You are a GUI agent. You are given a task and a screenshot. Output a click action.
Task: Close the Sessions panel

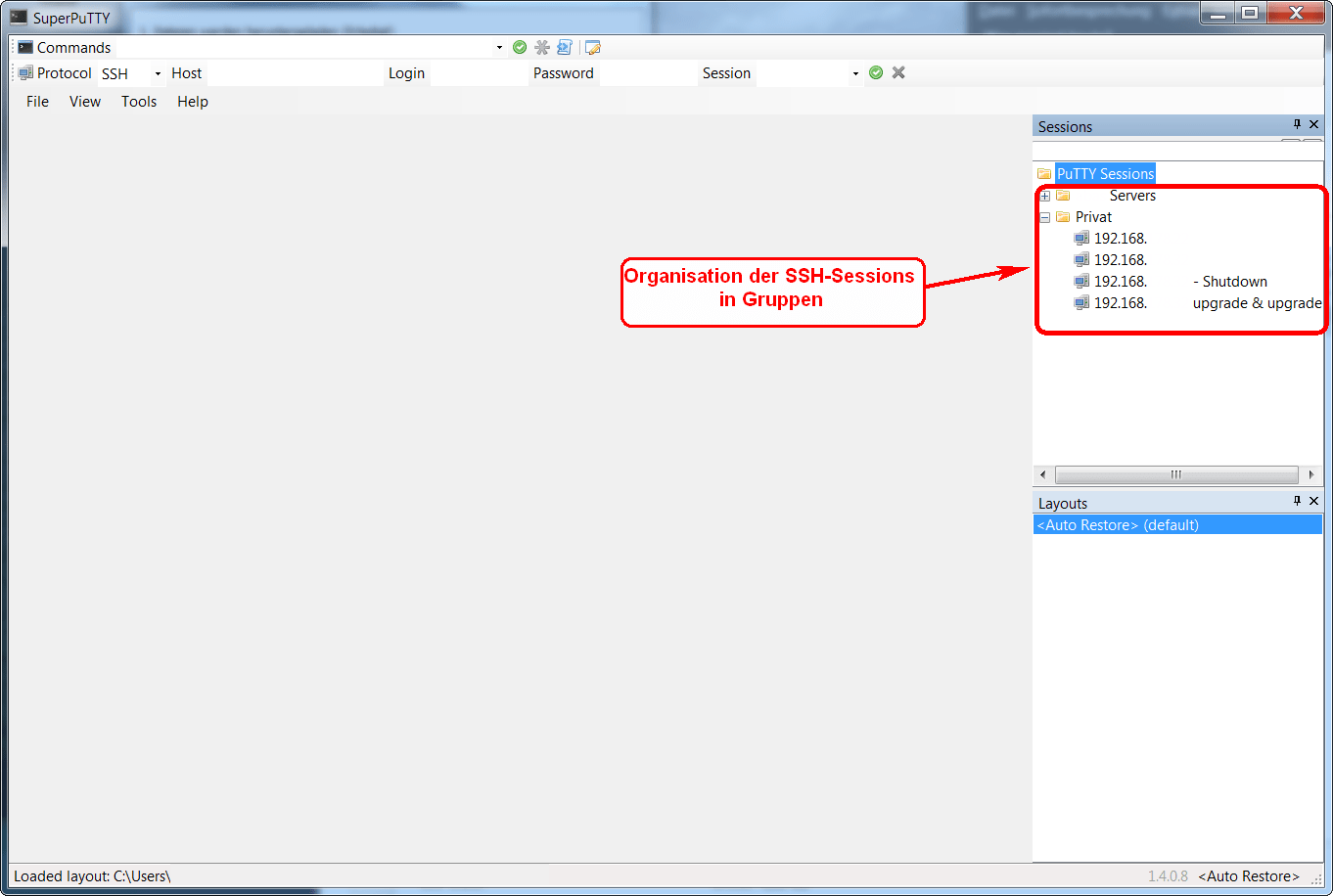tap(1314, 124)
